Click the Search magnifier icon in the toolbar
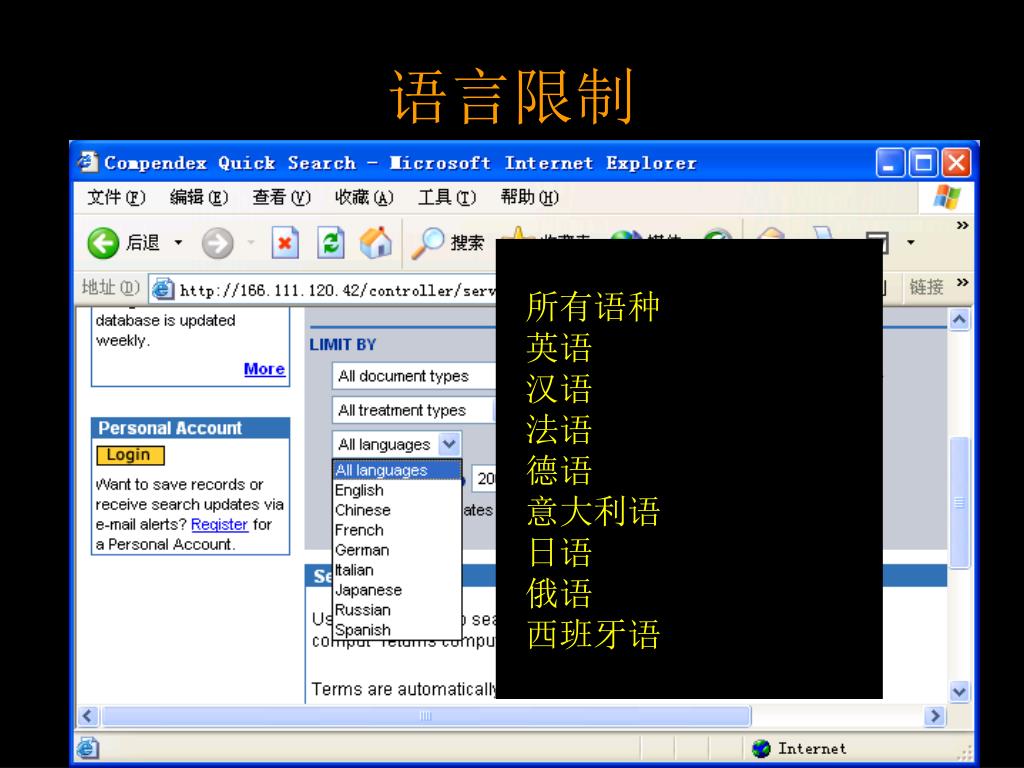1024x768 pixels. [428, 243]
